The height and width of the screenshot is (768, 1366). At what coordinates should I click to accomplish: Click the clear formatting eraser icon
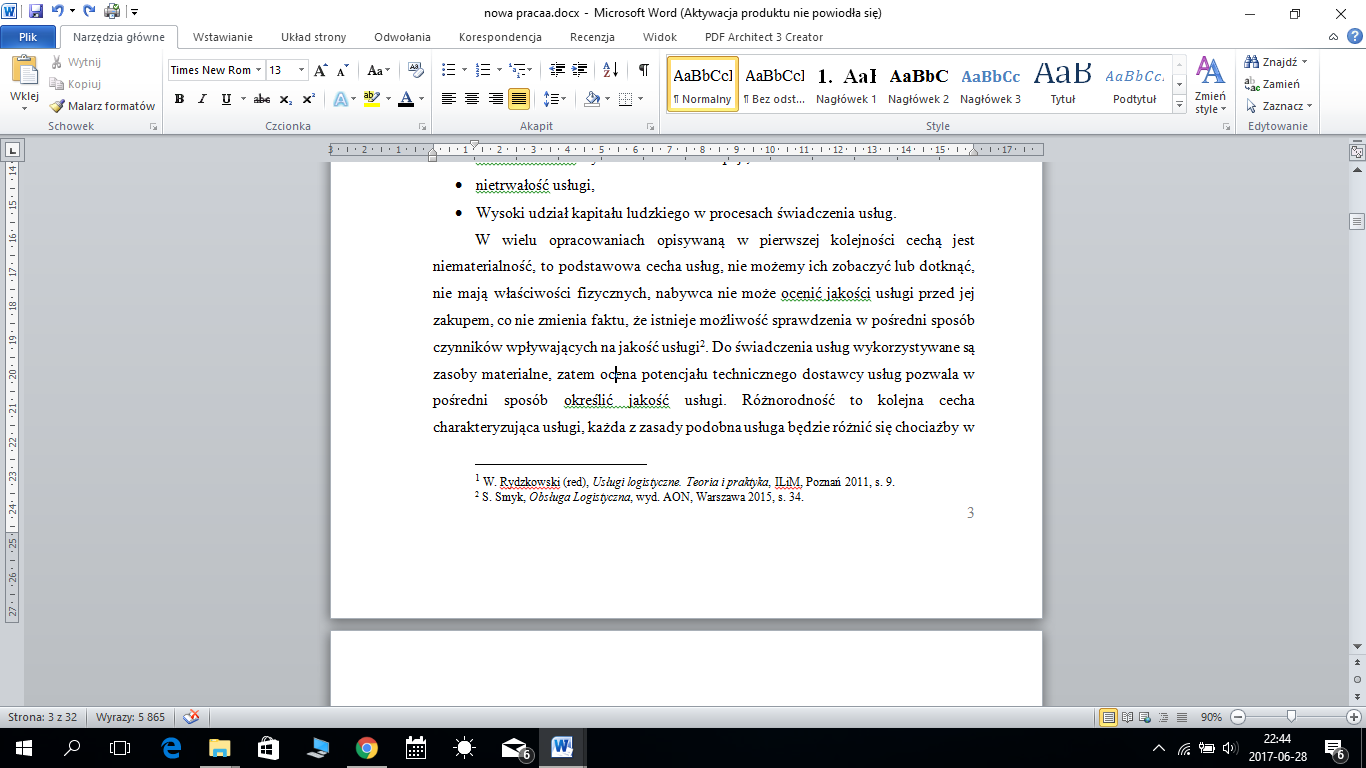416,70
